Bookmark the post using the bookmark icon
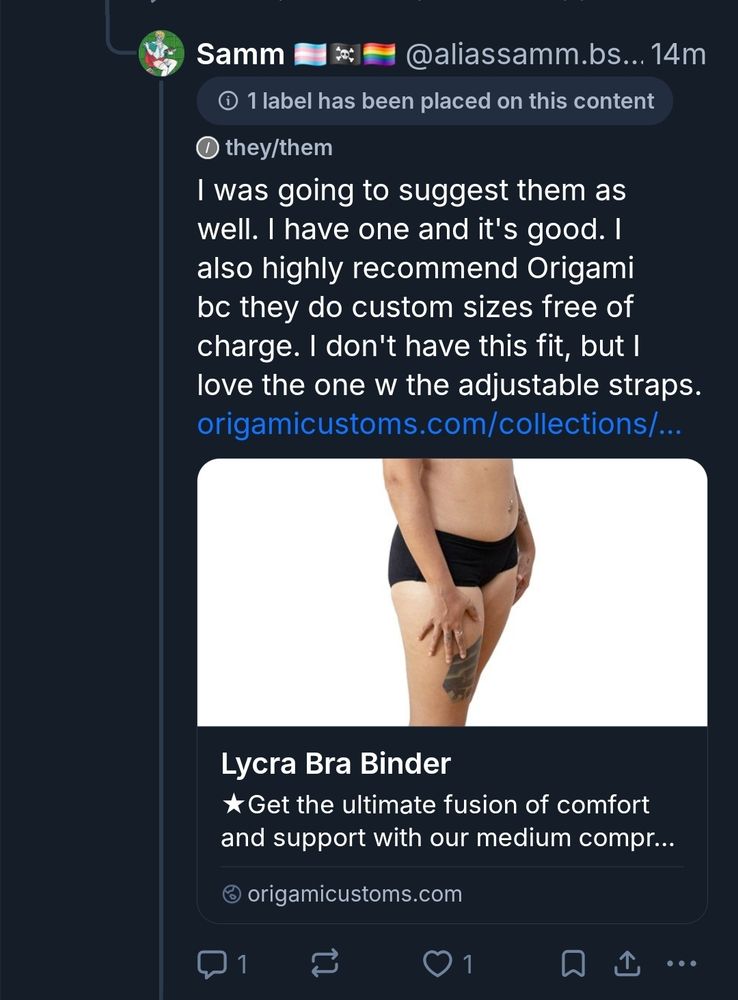The height and width of the screenshot is (1000, 738). [573, 963]
